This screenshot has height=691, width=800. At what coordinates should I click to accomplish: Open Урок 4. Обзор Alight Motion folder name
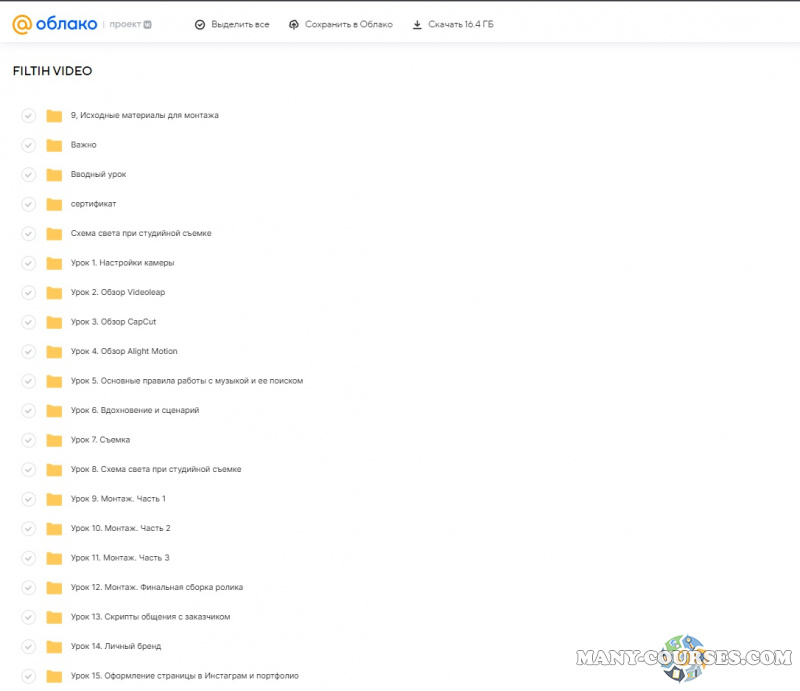[124, 352]
